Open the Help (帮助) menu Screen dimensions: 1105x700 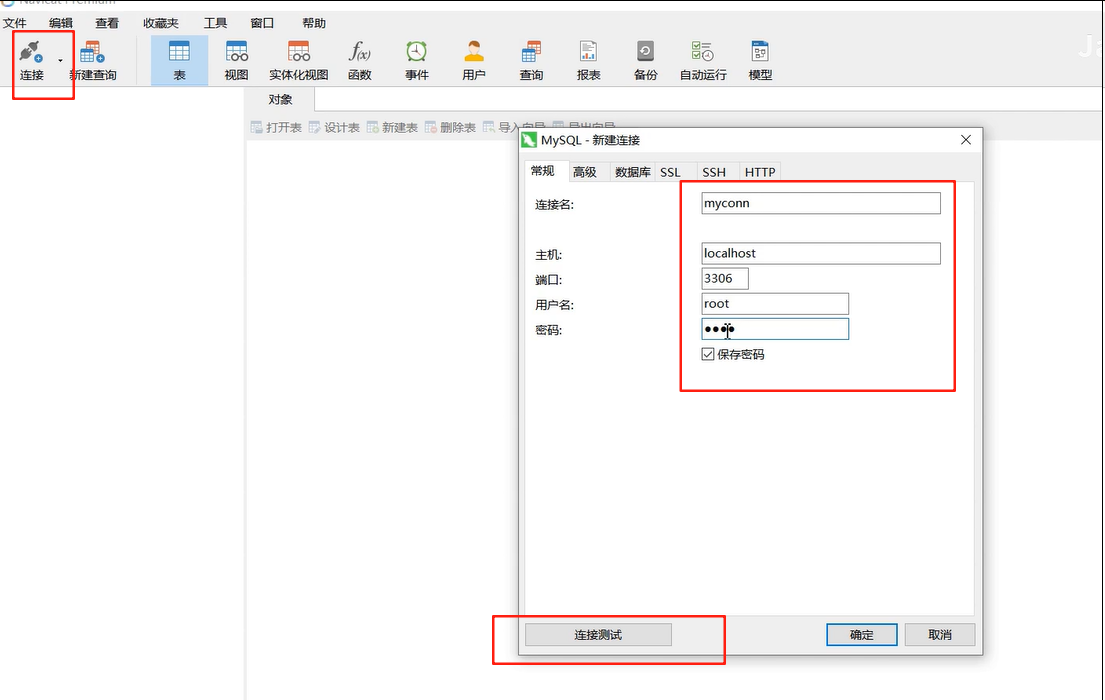tap(314, 23)
